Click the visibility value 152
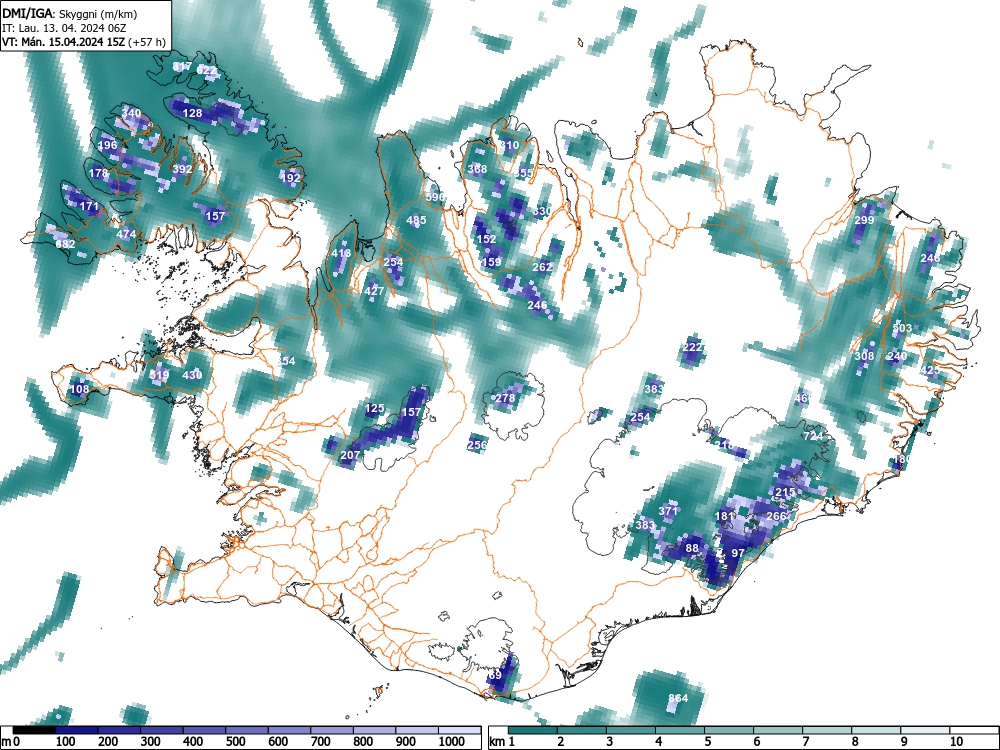The width and height of the screenshot is (1000, 750). pos(487,239)
